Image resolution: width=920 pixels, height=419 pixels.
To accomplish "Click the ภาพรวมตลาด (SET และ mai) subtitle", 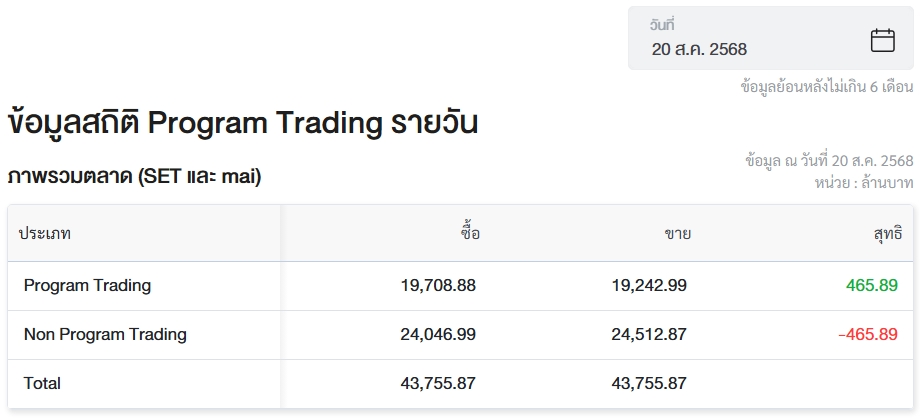I will (x=134, y=176).
